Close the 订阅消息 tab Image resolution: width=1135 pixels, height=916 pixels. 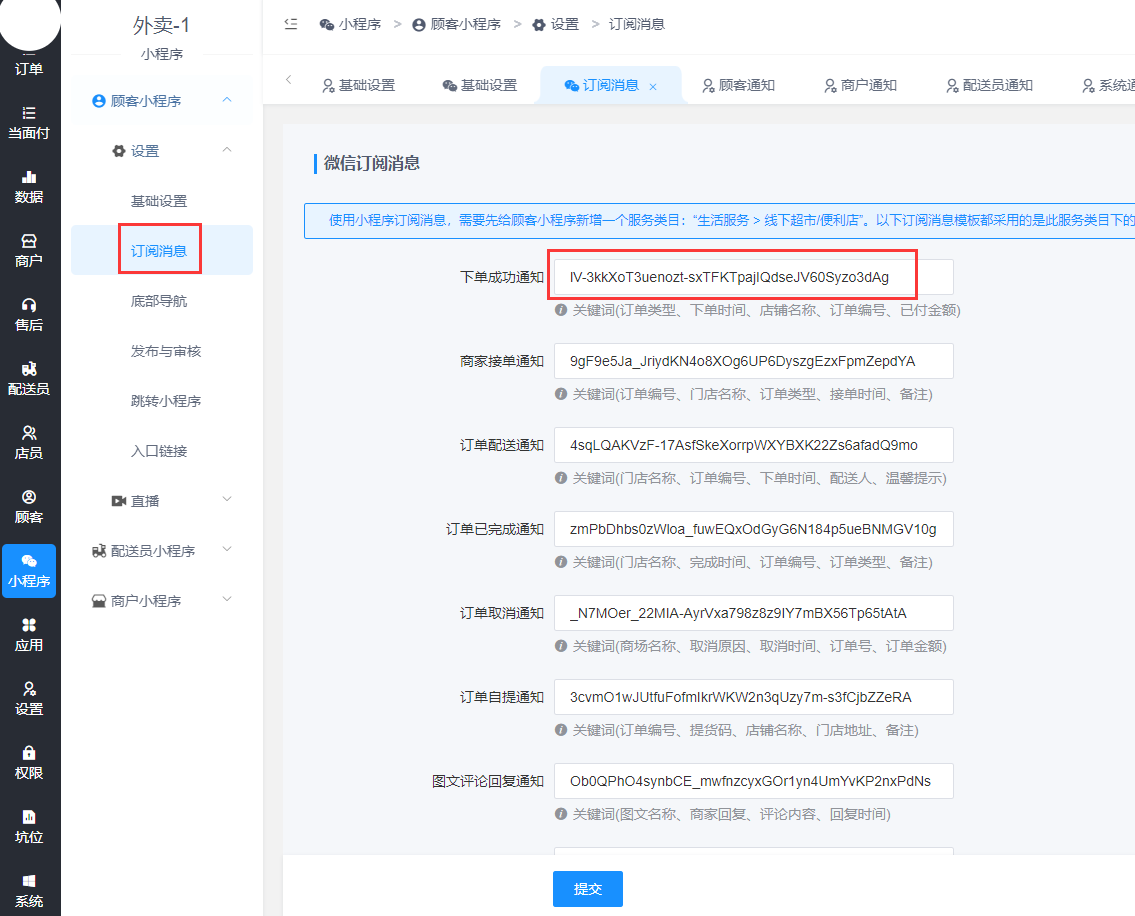[653, 86]
